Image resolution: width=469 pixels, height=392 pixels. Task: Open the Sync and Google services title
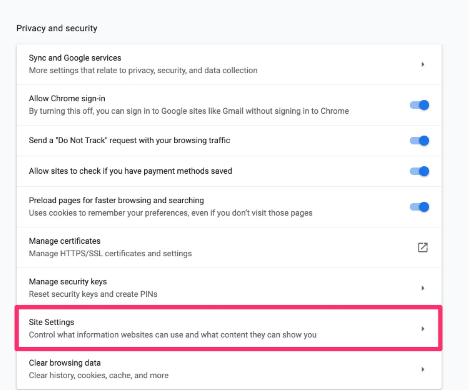click(75, 58)
